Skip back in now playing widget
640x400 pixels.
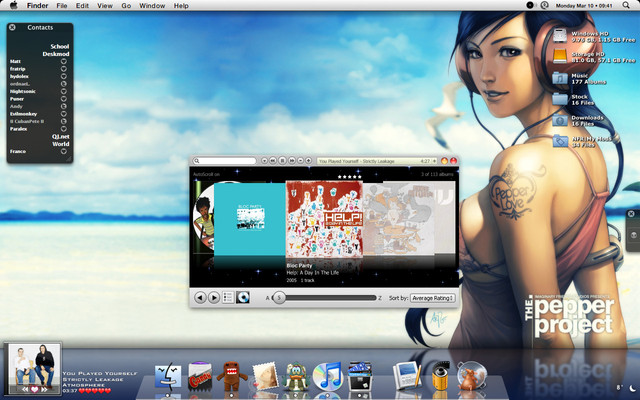25,389
